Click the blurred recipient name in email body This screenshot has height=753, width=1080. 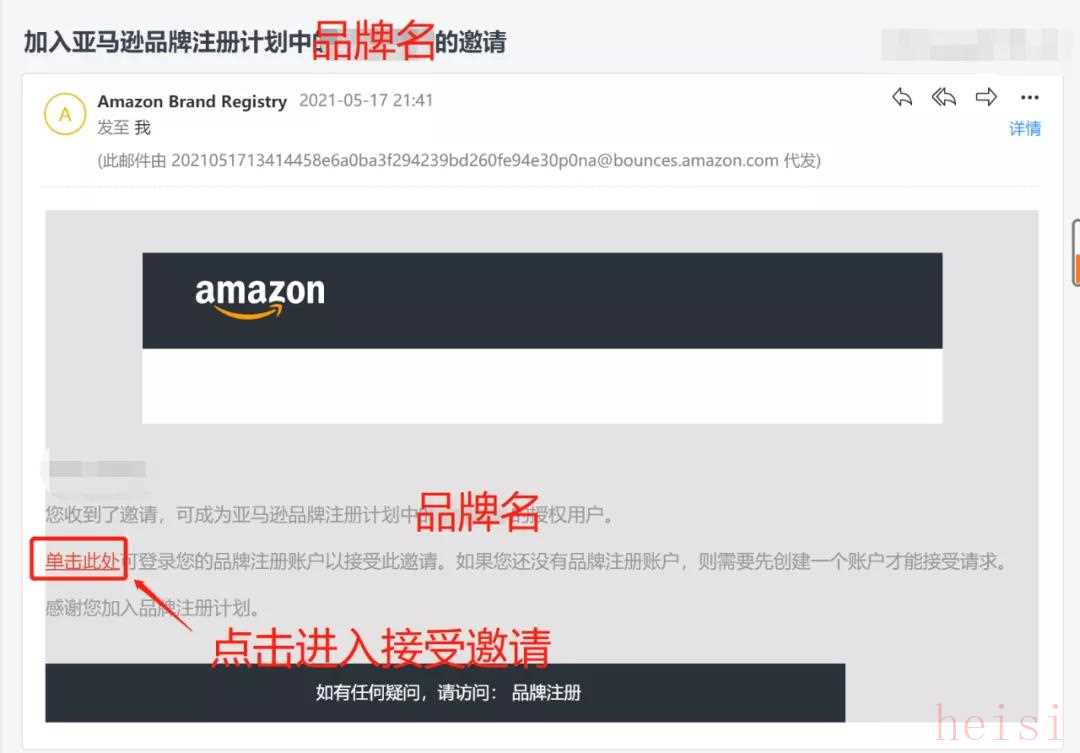97,469
